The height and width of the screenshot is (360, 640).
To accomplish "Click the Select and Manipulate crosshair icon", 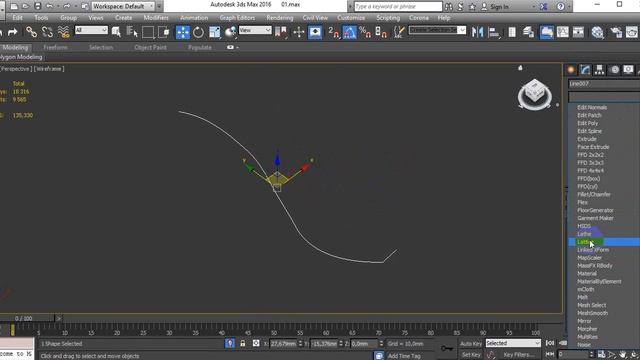I will coord(298,32).
